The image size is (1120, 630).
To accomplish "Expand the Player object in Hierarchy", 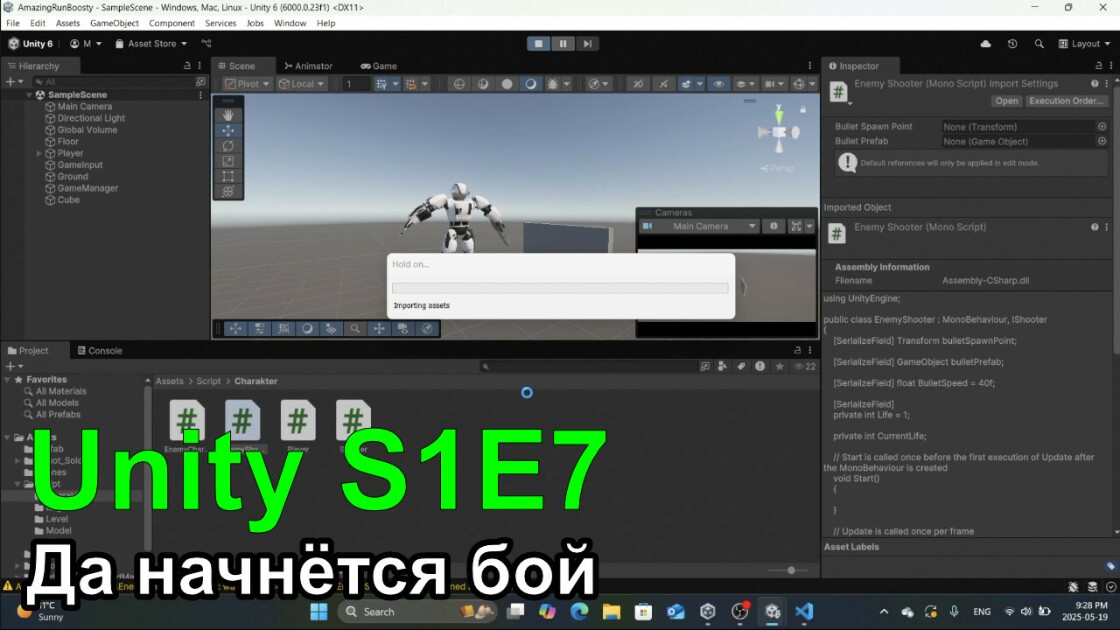I will pos(39,154).
